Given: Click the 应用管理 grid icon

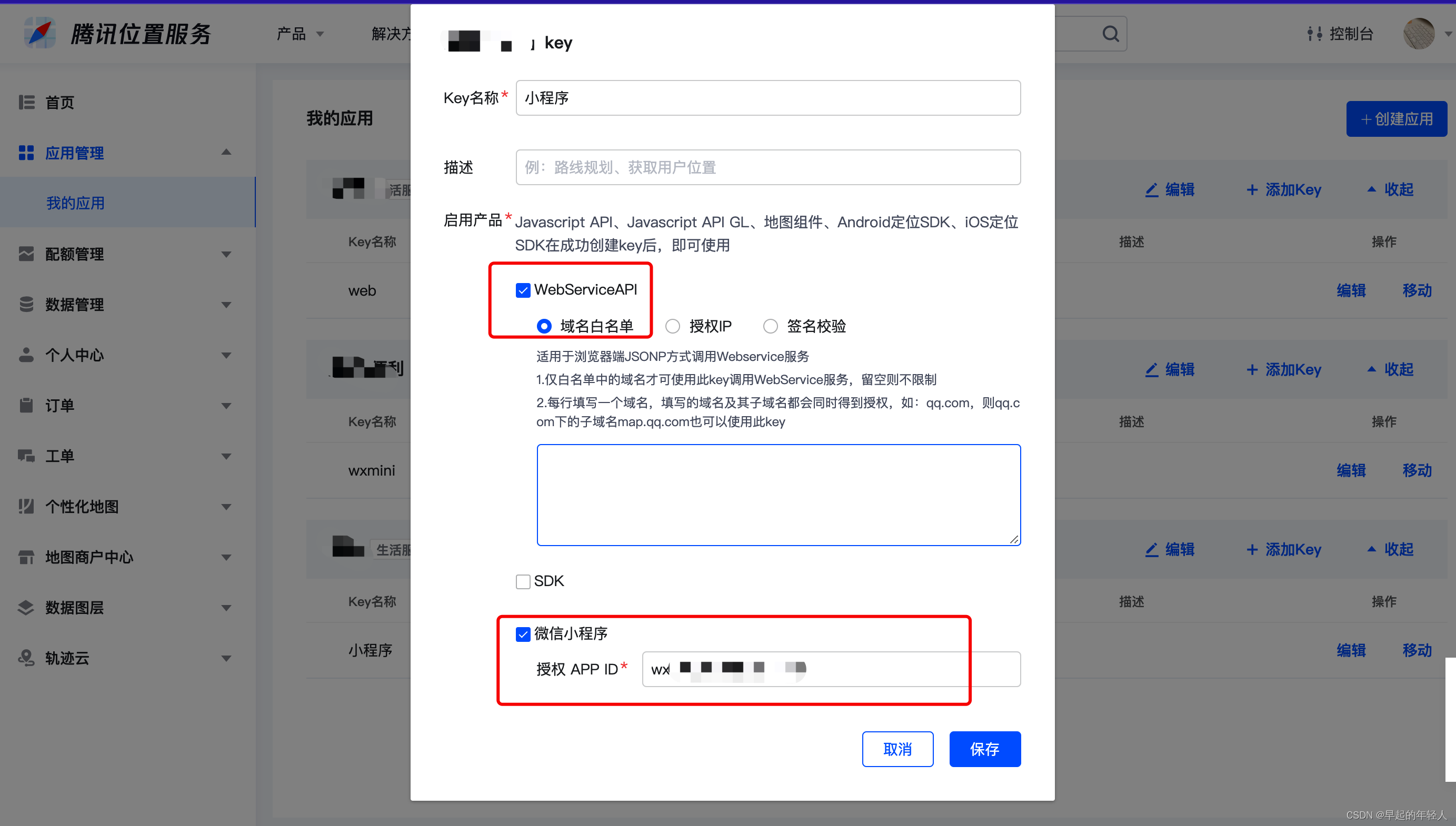Looking at the screenshot, I should (x=26, y=153).
